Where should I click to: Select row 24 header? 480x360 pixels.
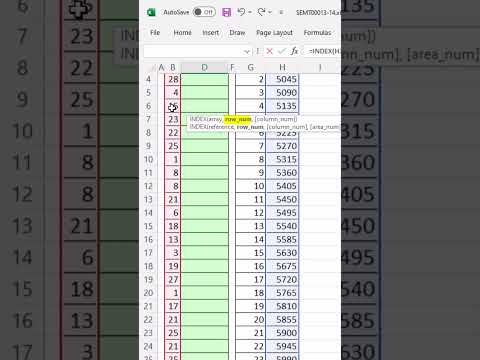coord(149,346)
